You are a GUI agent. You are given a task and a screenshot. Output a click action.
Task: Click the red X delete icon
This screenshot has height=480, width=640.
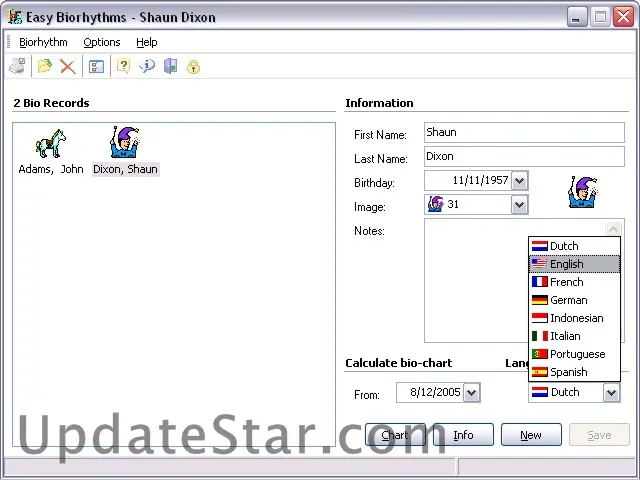[x=67, y=66]
